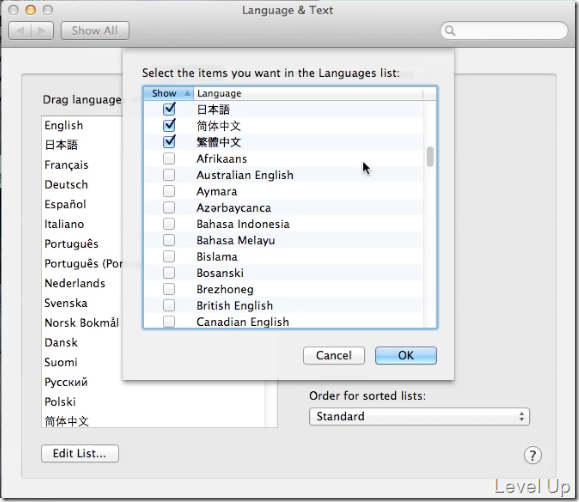The image size is (579, 502).
Task: Click the Cancel button
Action: (334, 355)
